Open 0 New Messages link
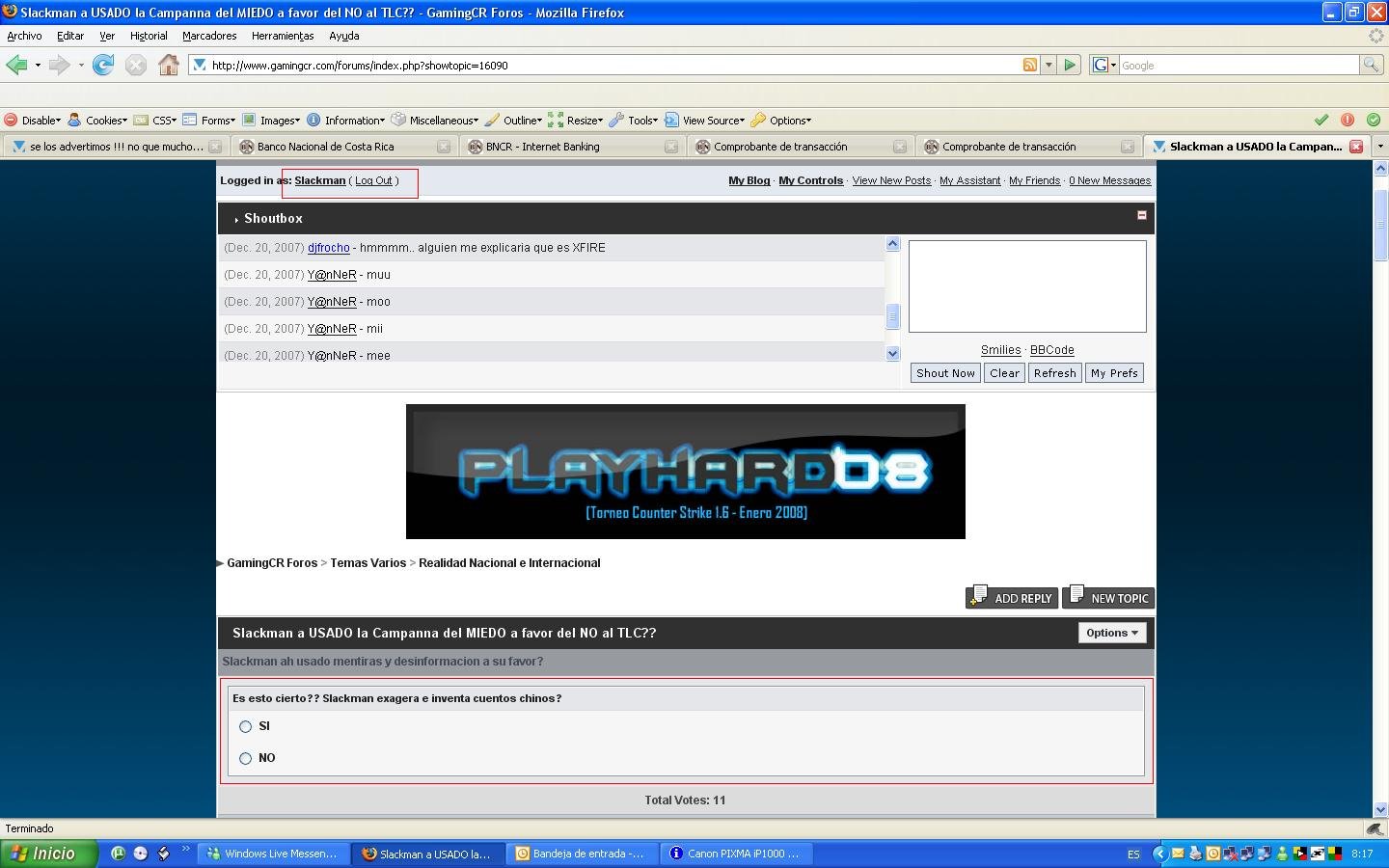Screen dimensions: 1389x868 (x=1109, y=180)
